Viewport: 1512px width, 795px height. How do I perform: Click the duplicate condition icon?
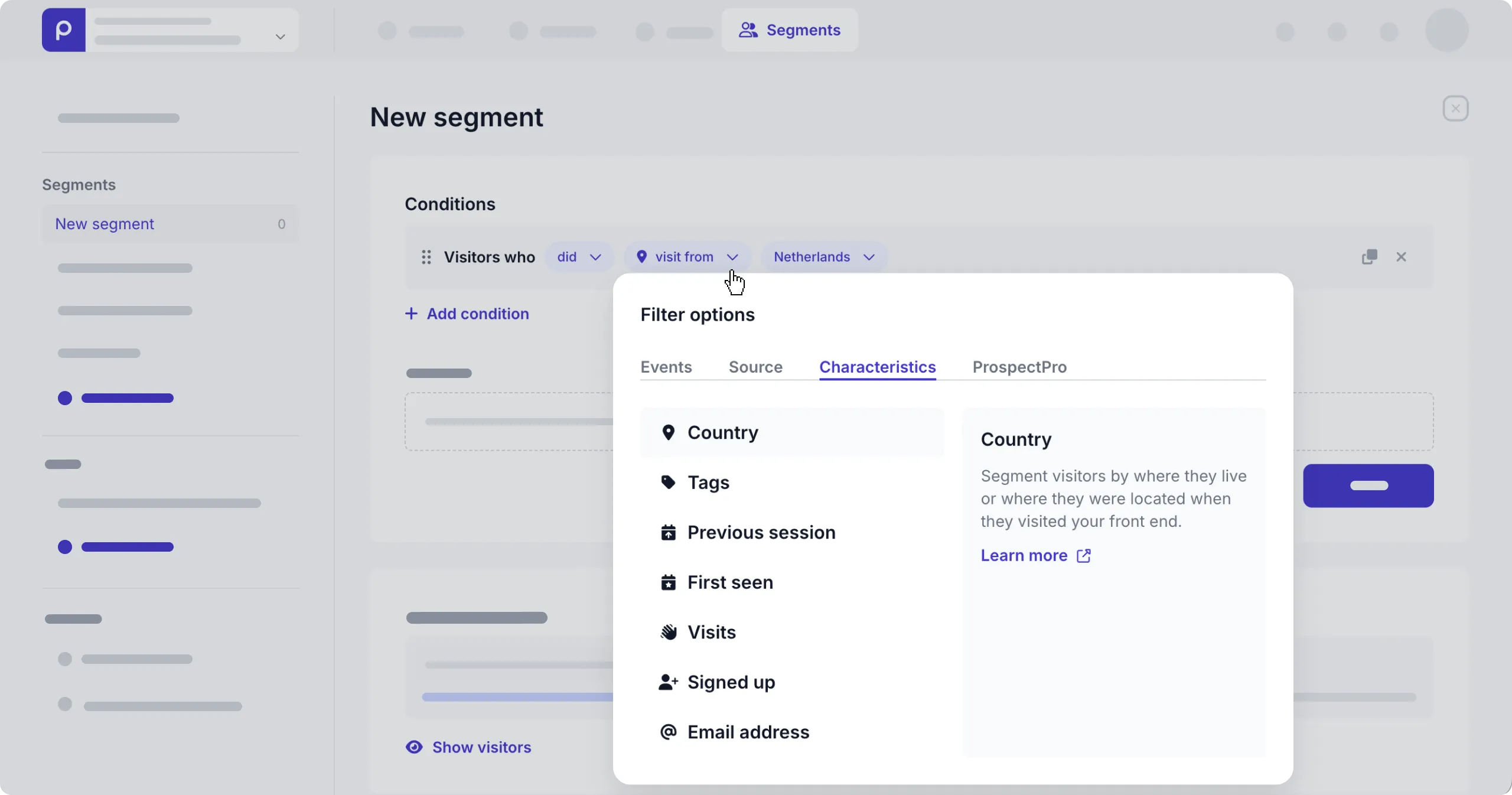point(1370,257)
